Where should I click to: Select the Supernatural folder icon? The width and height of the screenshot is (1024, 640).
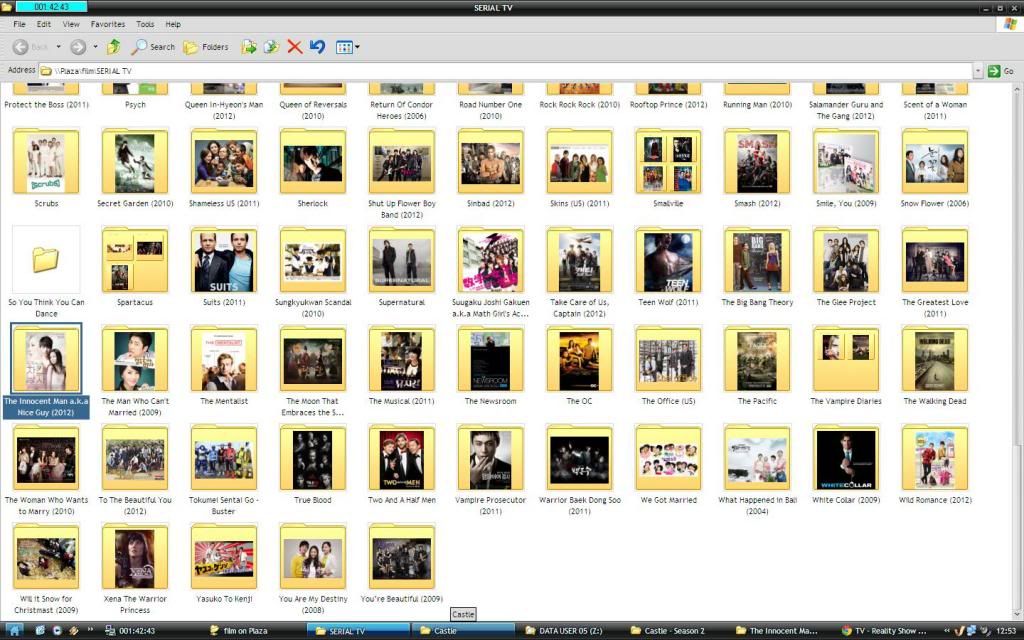coord(401,262)
